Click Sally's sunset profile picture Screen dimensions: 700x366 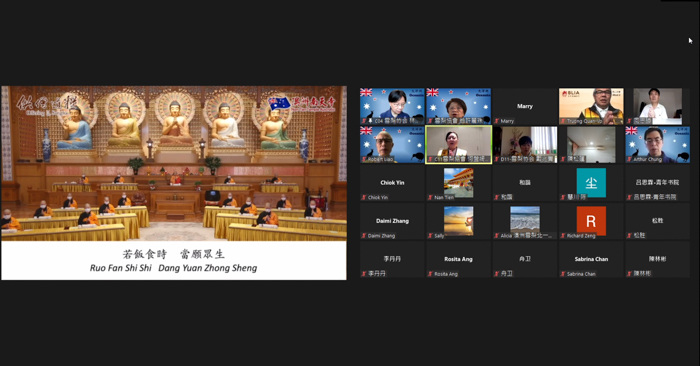coord(458,220)
